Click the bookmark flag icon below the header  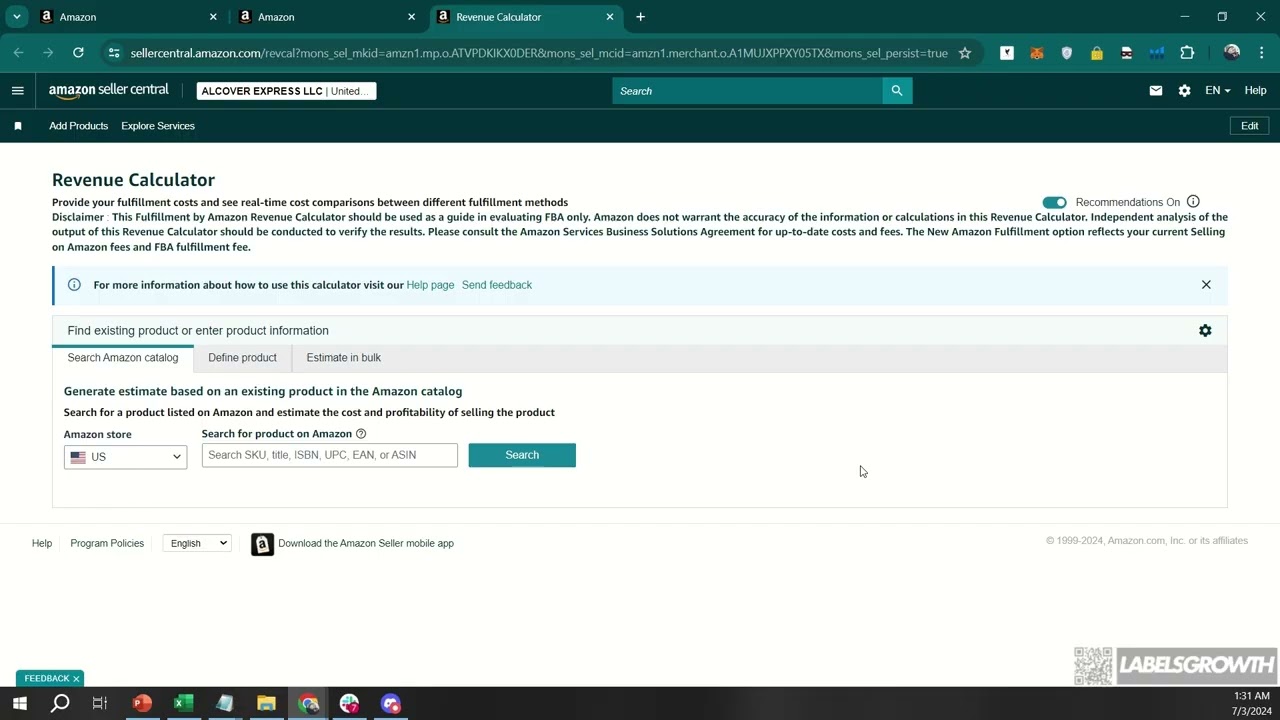(17, 125)
